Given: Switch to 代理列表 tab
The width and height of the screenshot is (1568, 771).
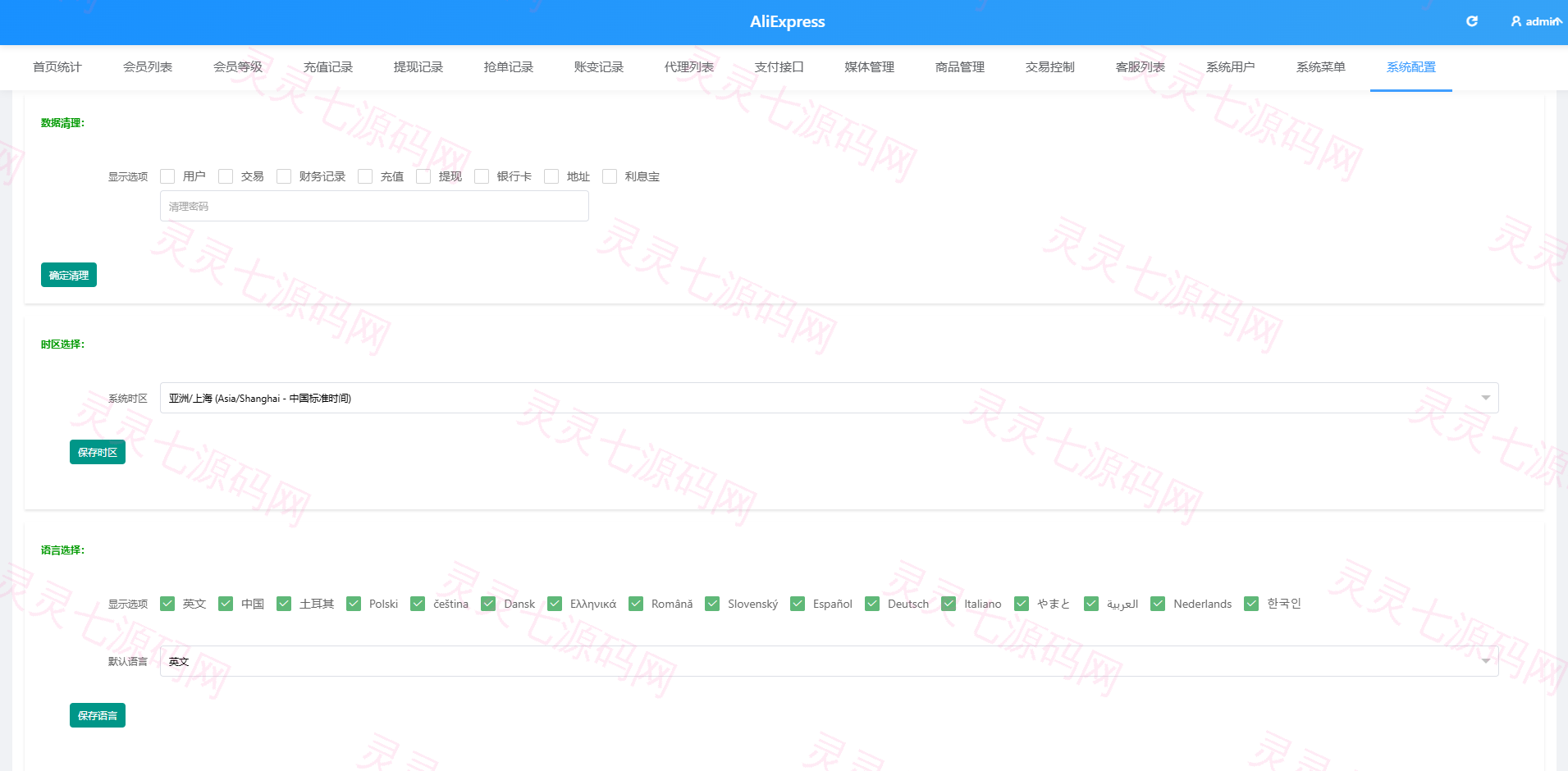Looking at the screenshot, I should point(689,67).
